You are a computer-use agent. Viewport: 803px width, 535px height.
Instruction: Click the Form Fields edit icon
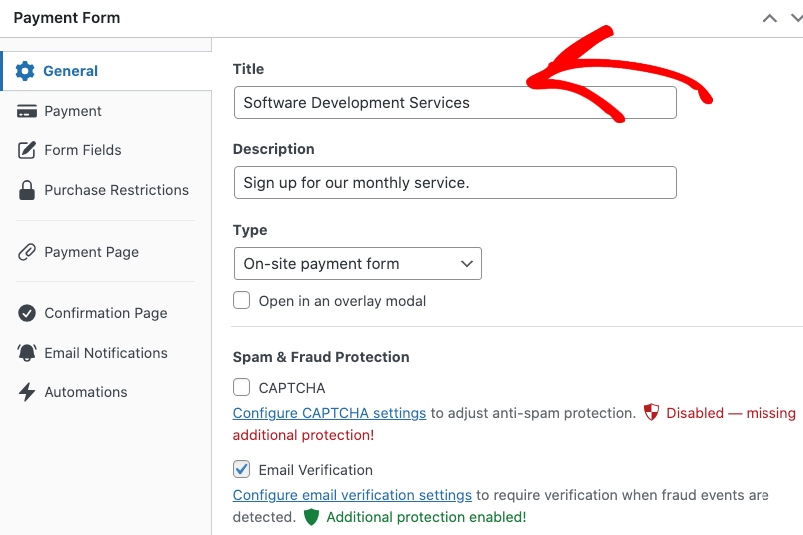click(27, 150)
